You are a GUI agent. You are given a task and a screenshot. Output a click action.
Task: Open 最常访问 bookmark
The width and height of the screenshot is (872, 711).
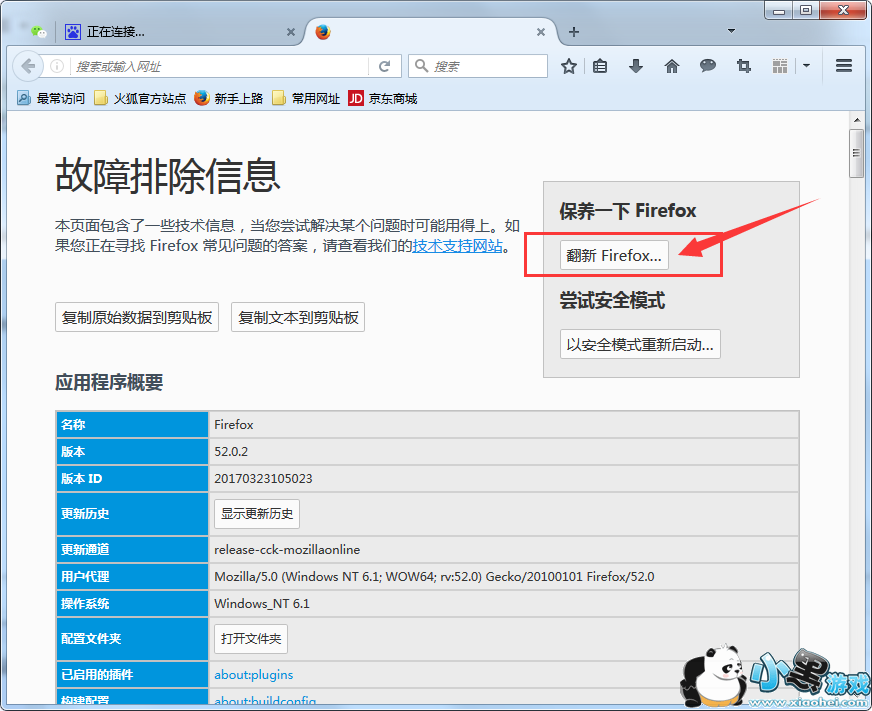pos(51,98)
